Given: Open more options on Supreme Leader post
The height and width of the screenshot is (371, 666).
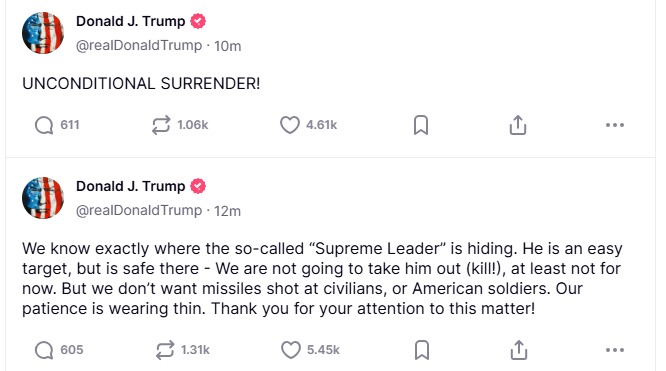Looking at the screenshot, I should click(x=615, y=350).
